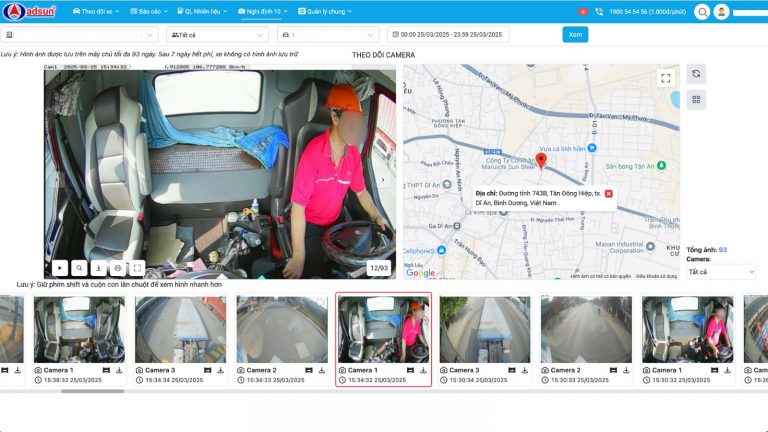This screenshot has width=768, height=432.
Task: Open the search icon in top bar
Action: coord(702,12)
